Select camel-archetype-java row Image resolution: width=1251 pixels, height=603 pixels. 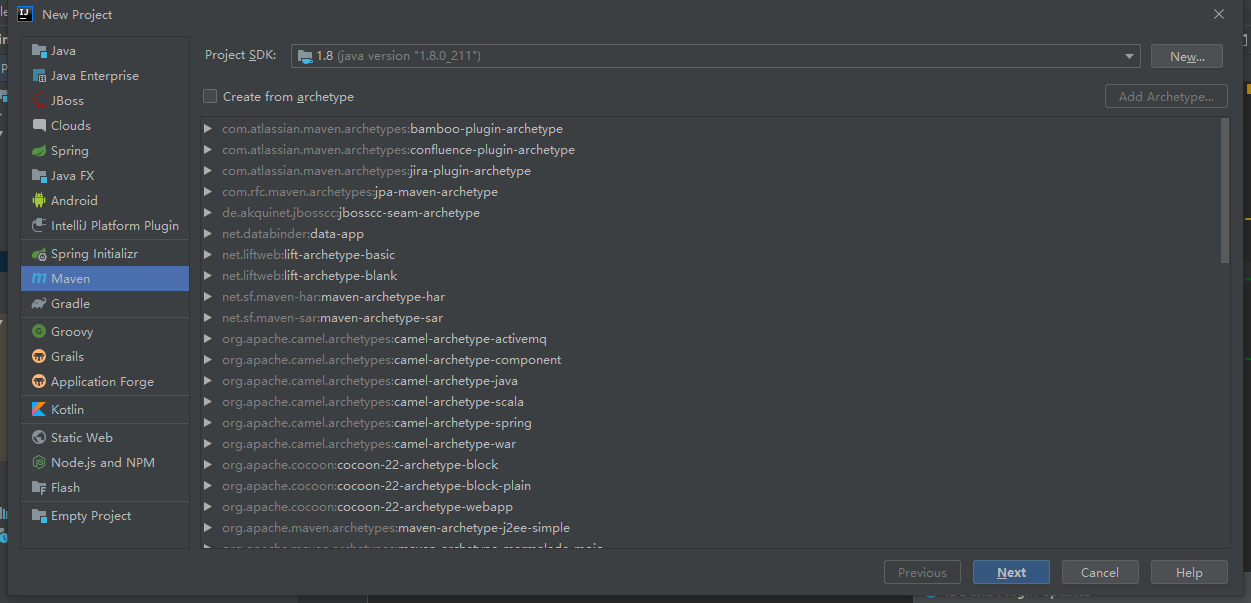pos(710,381)
